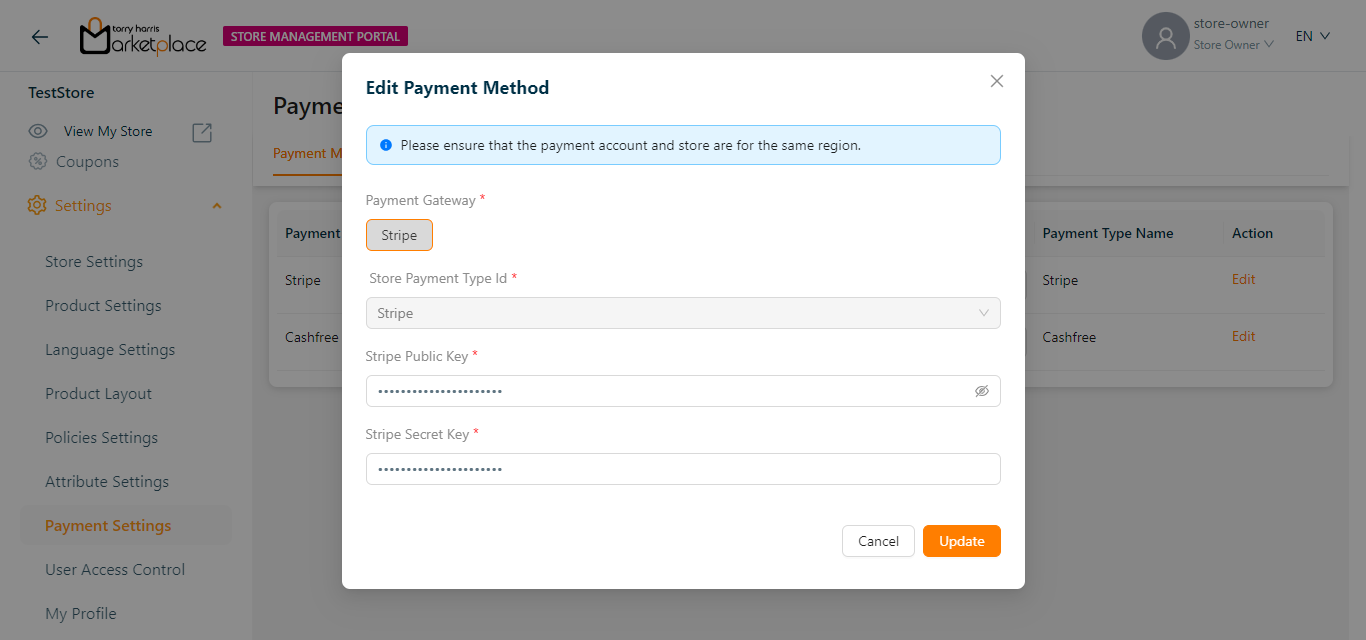
Task: Collapse the Settings menu chevron
Action: (217, 206)
